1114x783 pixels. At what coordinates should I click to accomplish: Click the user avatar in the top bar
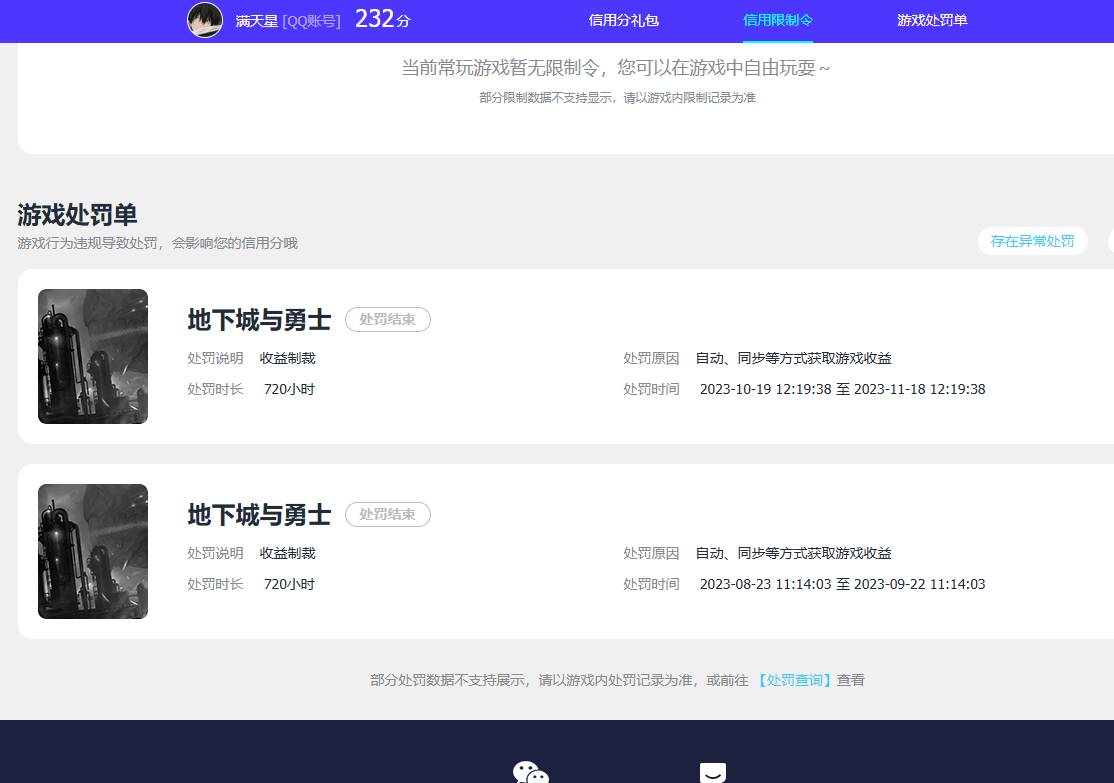205,20
